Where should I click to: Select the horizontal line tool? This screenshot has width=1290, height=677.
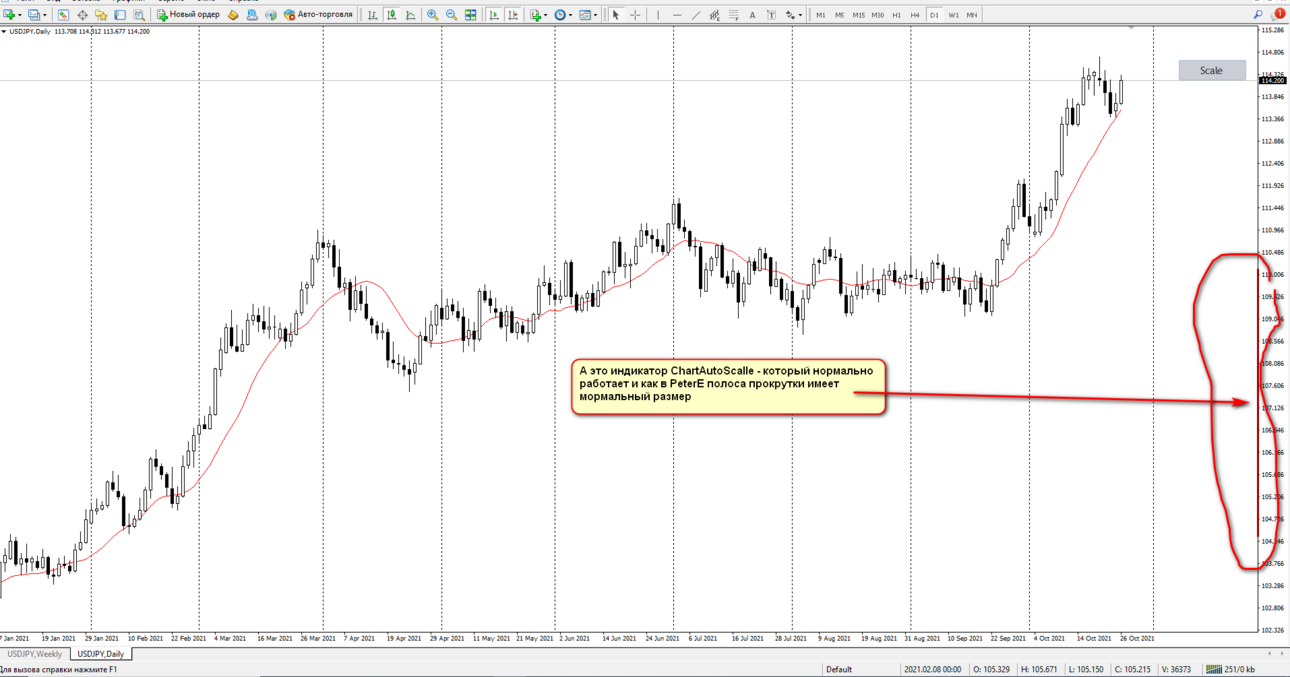click(677, 15)
